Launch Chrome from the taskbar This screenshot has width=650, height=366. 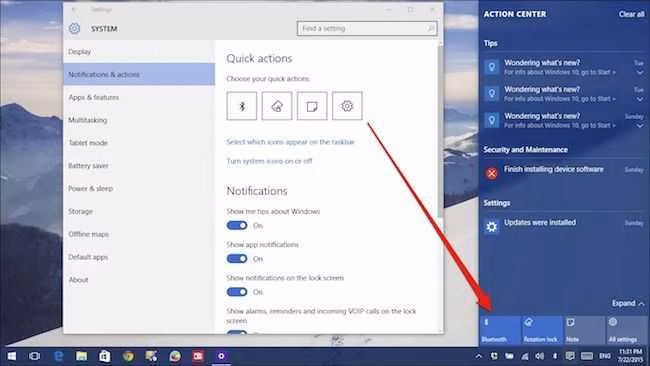[128, 356]
